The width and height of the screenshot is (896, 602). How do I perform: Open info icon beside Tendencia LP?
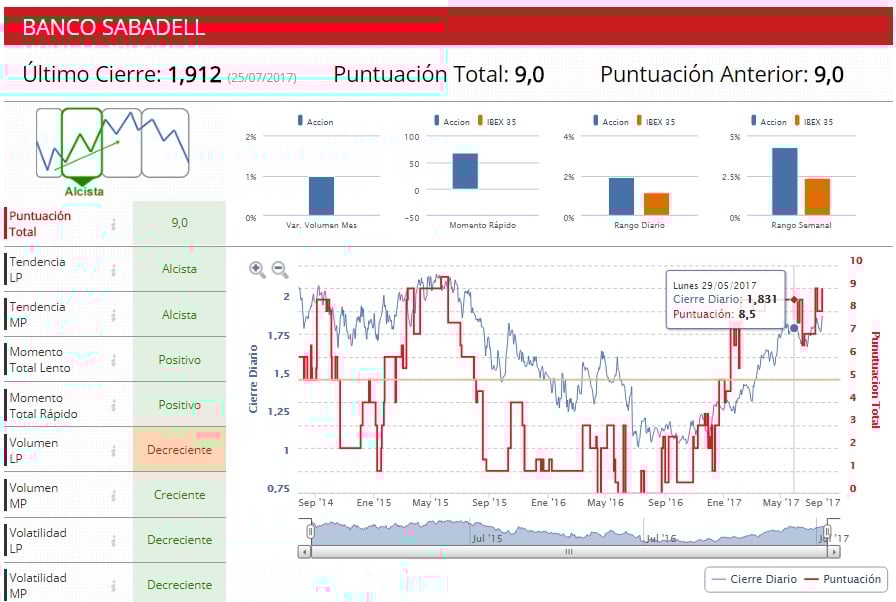[114, 270]
